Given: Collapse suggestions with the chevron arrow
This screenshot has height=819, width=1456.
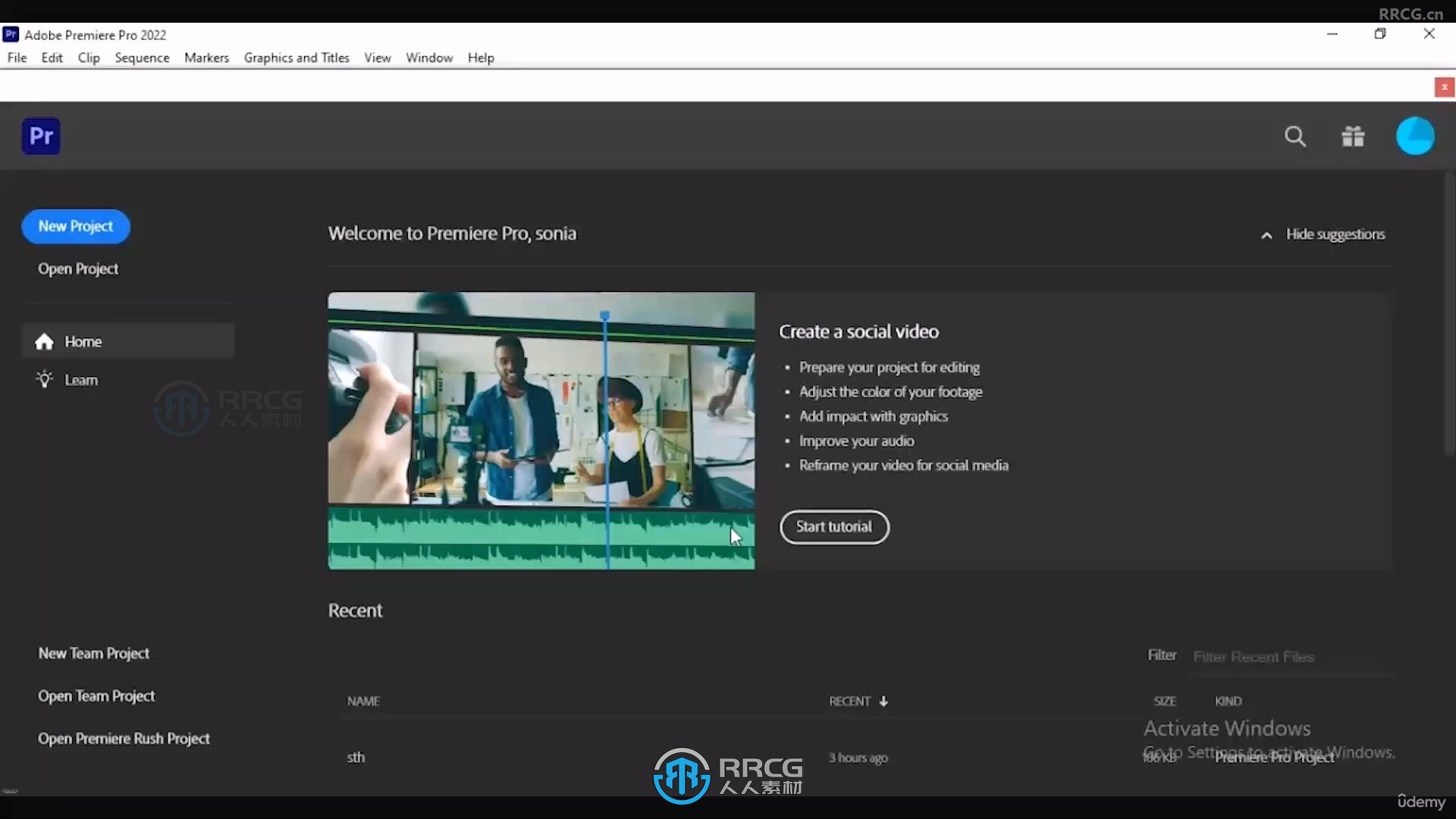Looking at the screenshot, I should coord(1266,235).
